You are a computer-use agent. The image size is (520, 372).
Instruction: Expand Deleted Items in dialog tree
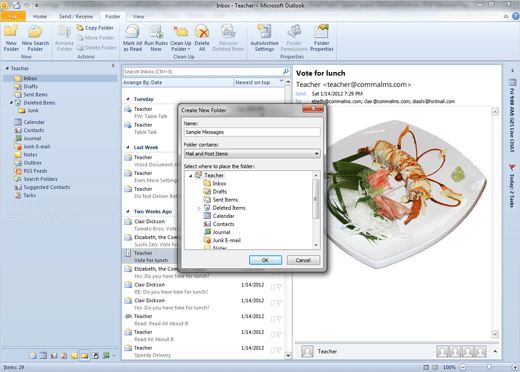[x=199, y=208]
